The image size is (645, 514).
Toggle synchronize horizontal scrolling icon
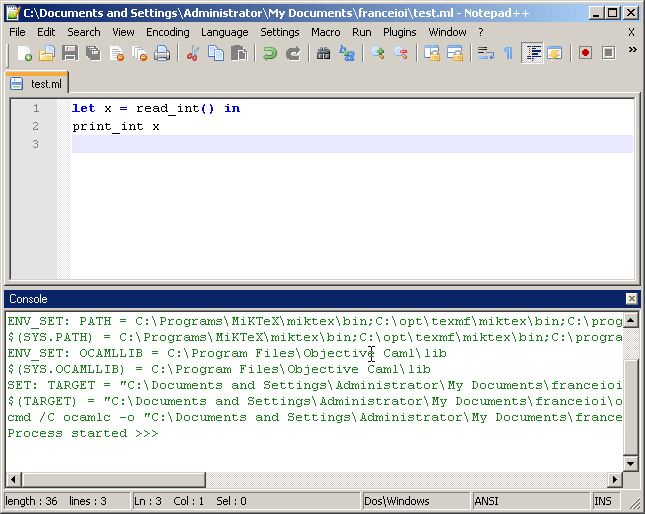(455, 53)
